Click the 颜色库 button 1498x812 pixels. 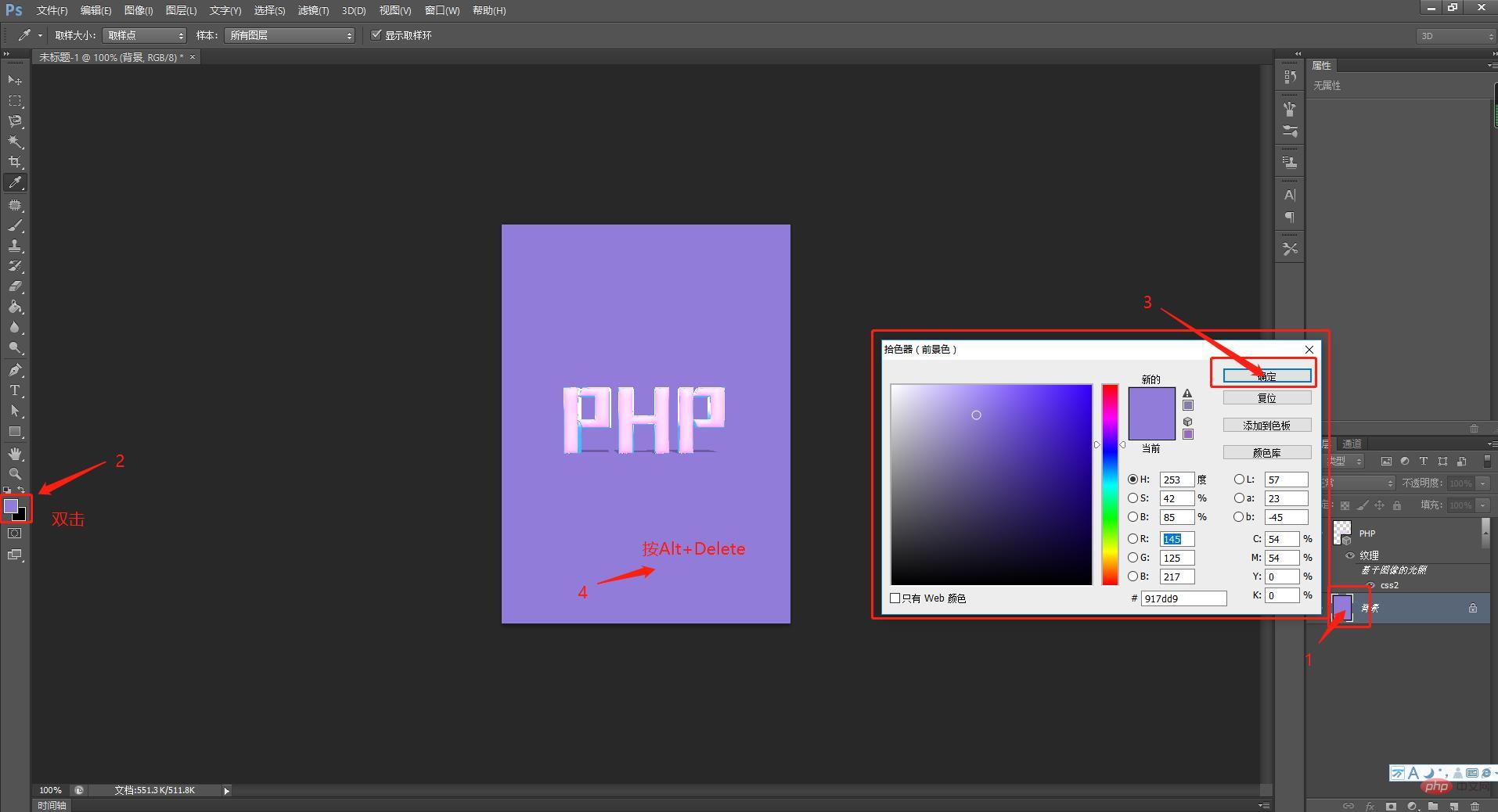pyautogui.click(x=1267, y=453)
